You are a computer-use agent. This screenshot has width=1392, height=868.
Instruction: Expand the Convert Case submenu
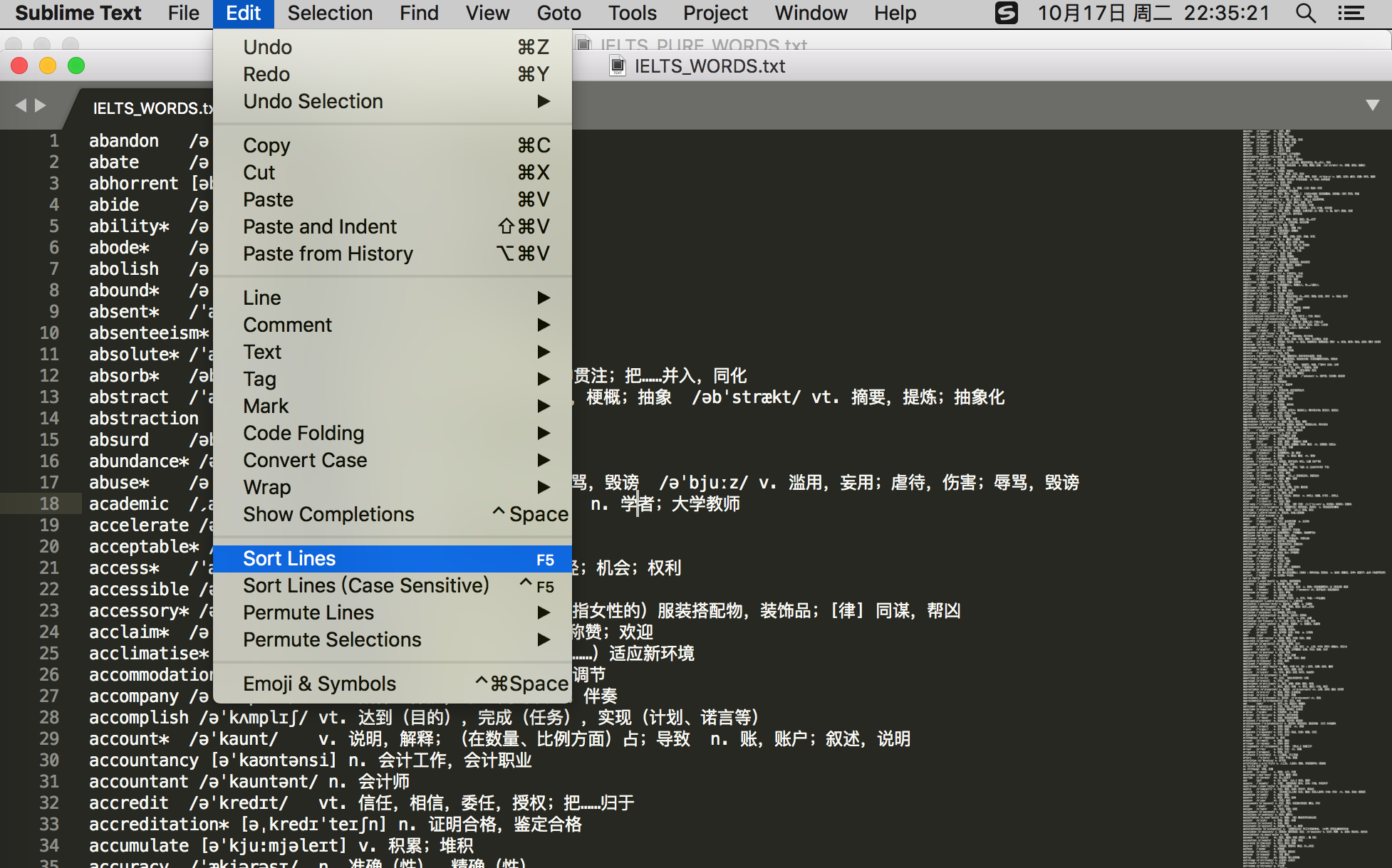coord(393,460)
